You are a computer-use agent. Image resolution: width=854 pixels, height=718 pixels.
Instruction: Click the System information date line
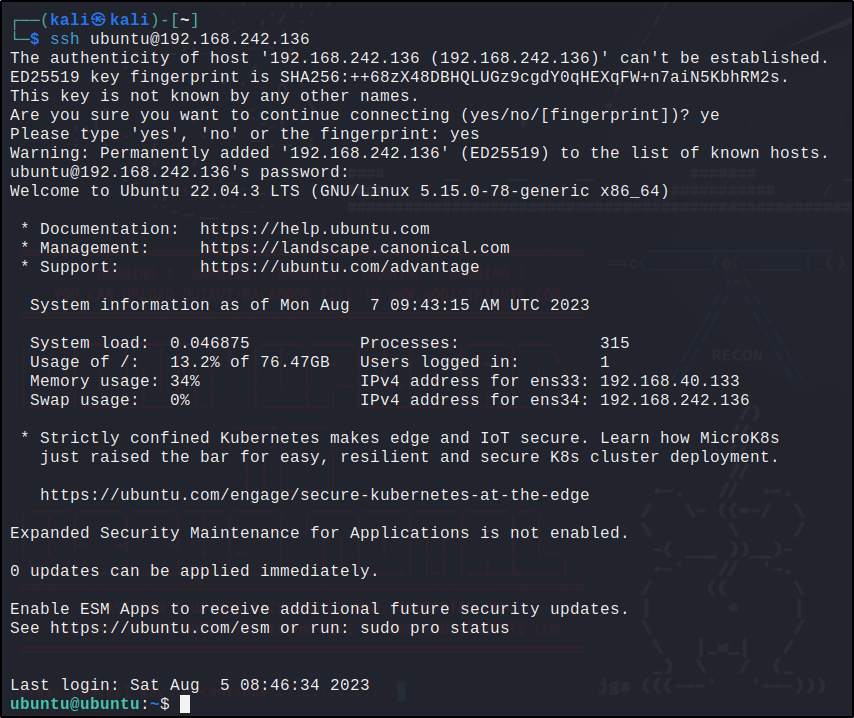click(x=309, y=305)
